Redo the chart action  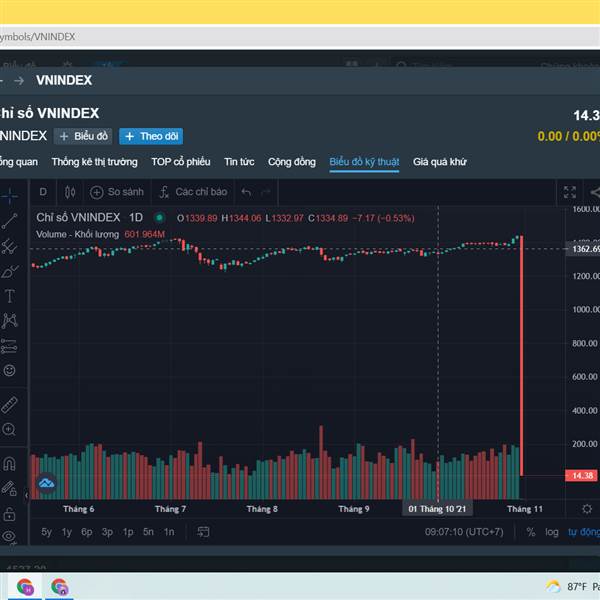[266, 192]
